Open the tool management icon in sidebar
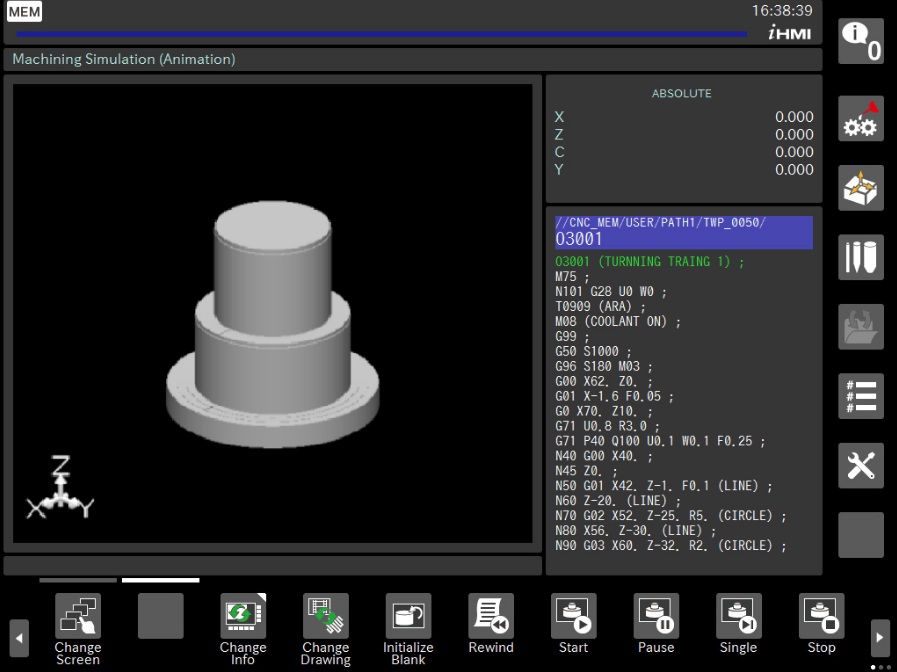 pyautogui.click(x=860, y=257)
